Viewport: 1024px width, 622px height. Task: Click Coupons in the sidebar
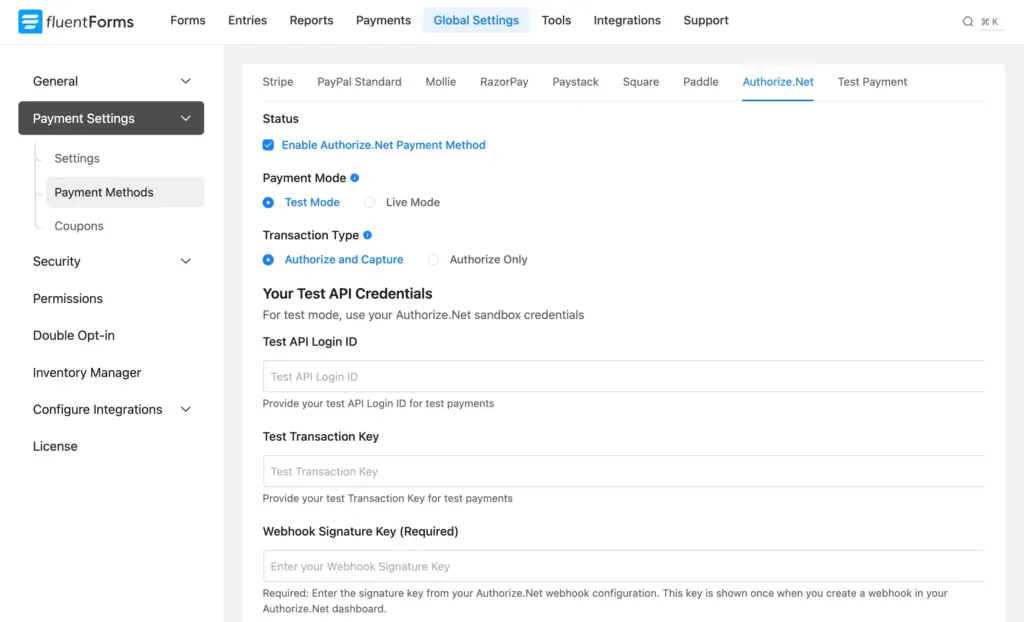(x=78, y=226)
